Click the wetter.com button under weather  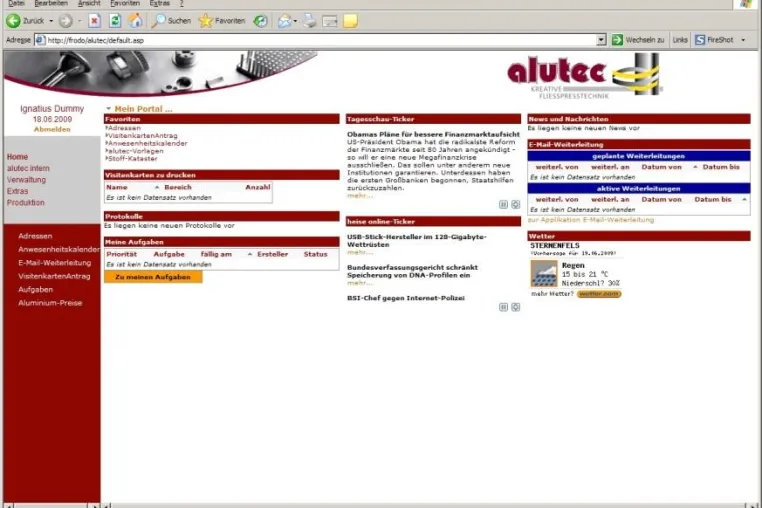[x=599, y=294]
